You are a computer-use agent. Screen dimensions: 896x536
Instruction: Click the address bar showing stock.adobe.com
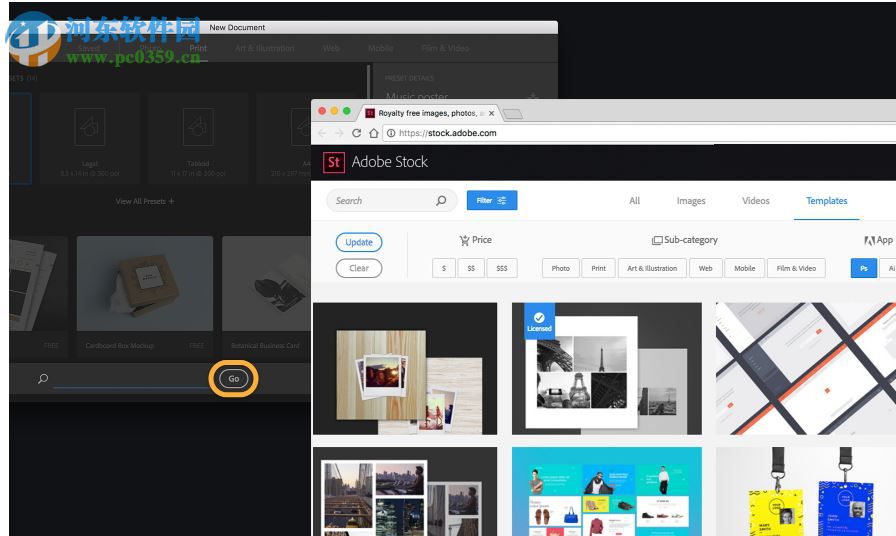click(x=639, y=133)
